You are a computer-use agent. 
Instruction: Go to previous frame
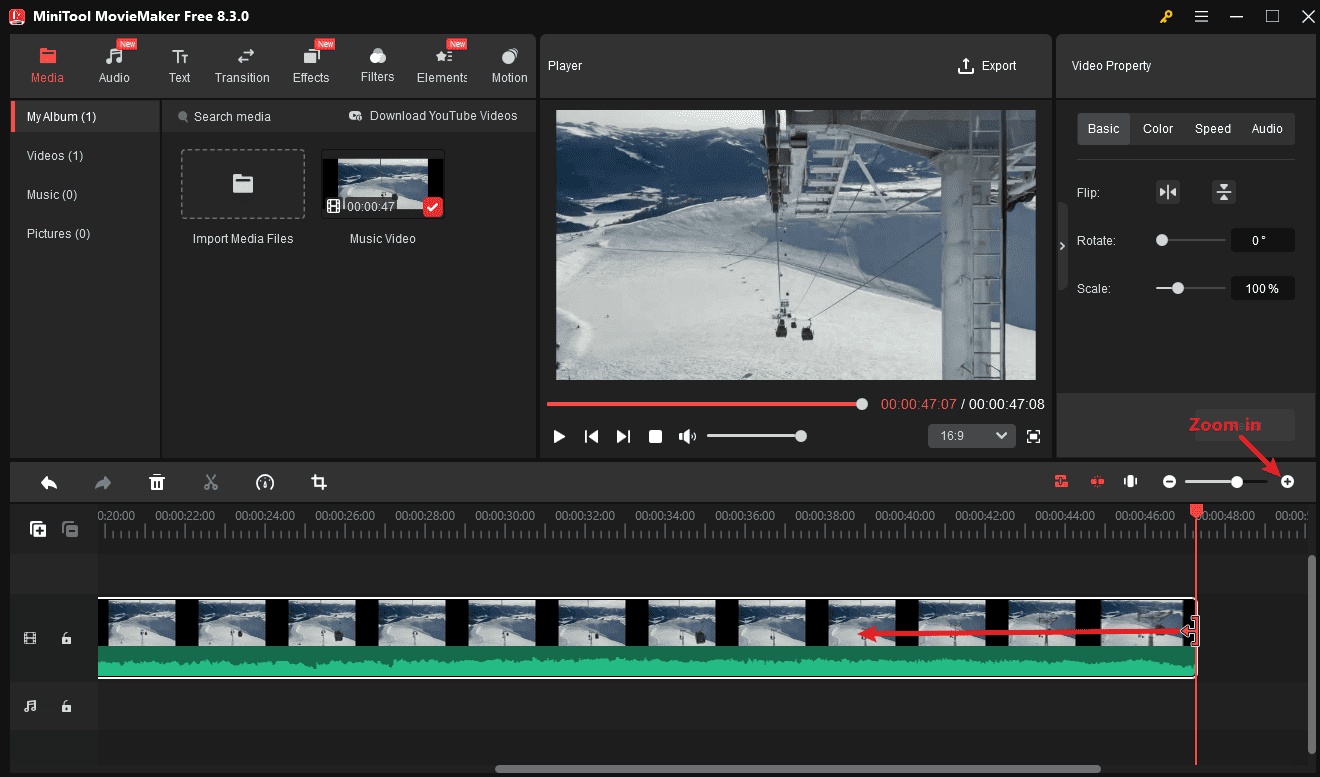pyautogui.click(x=591, y=437)
